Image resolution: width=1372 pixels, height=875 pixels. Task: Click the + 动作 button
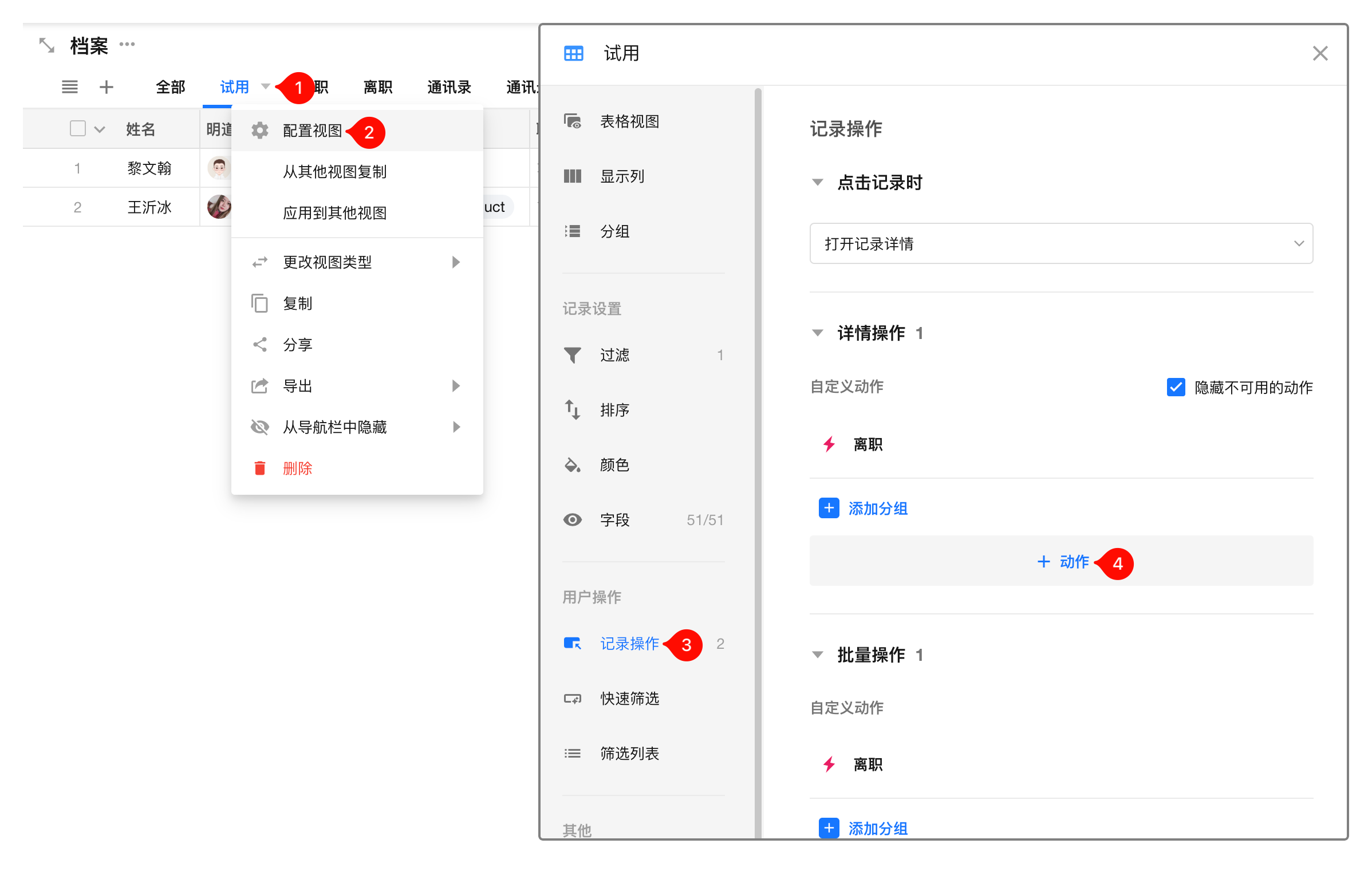(x=1061, y=561)
